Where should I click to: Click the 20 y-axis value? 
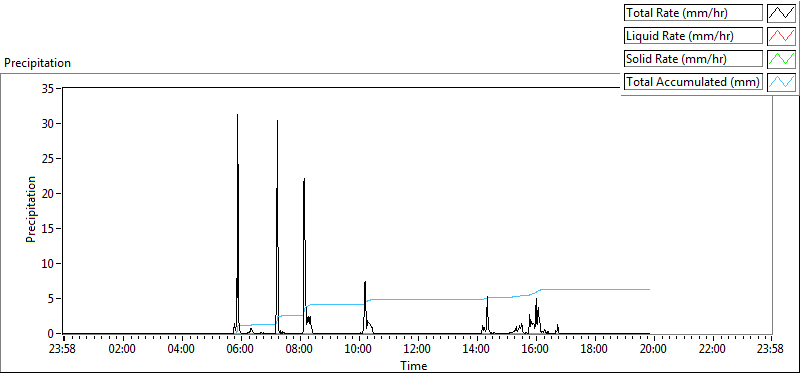[49, 193]
